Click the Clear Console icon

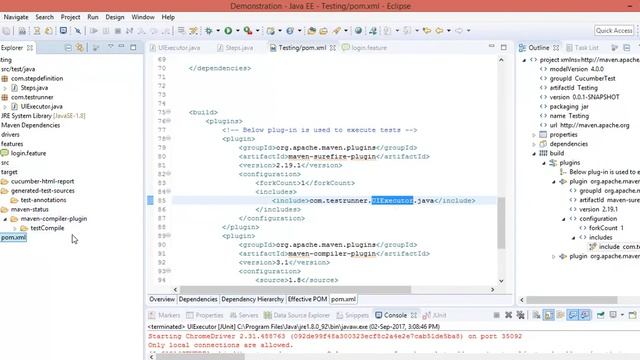(536, 315)
